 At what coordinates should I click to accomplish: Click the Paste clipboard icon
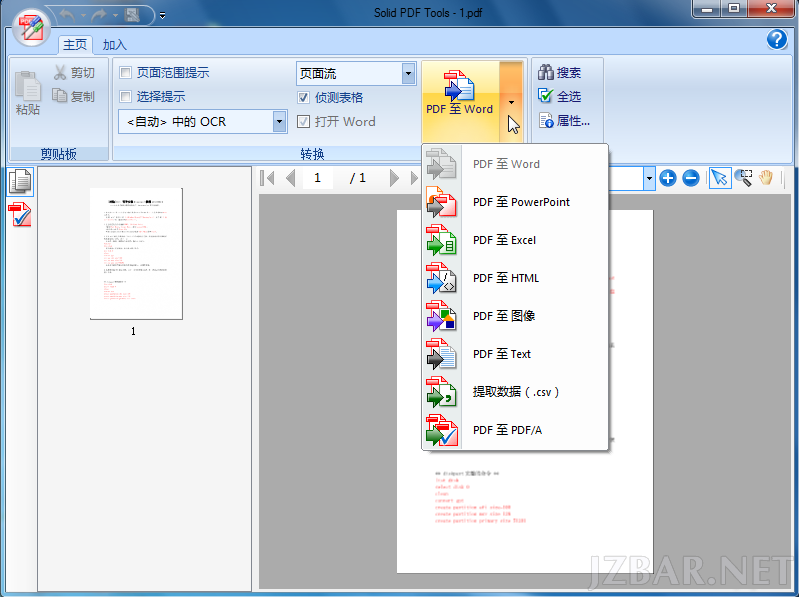[28, 93]
